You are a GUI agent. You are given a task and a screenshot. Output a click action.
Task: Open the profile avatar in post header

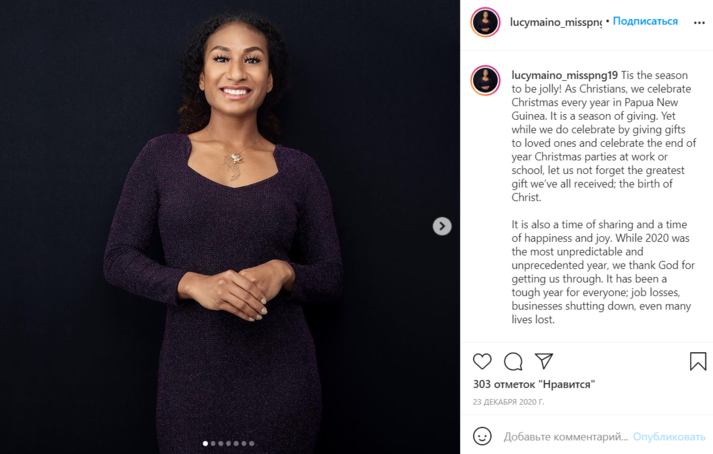point(485,22)
